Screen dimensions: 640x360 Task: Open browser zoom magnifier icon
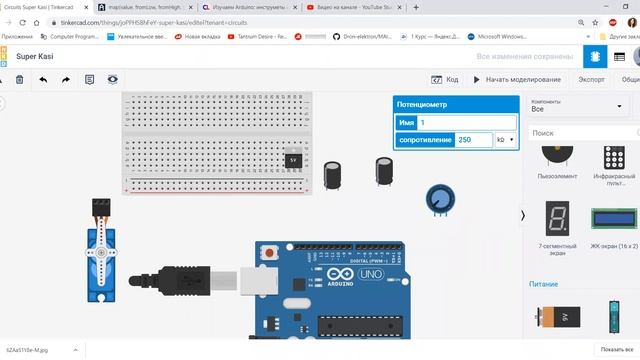[581, 23]
